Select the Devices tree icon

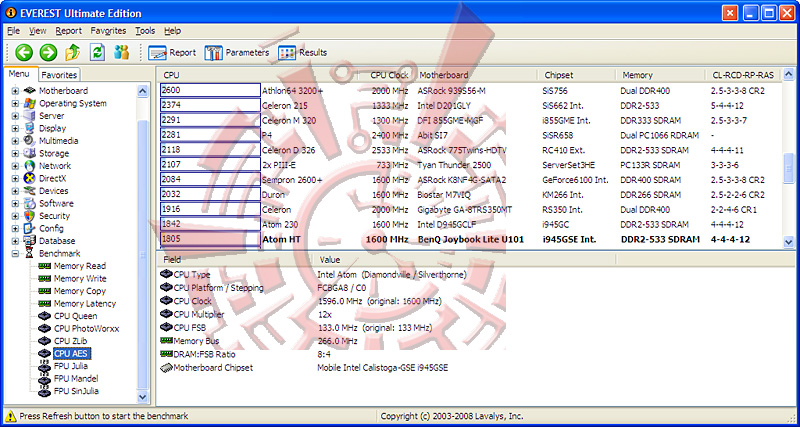pyautogui.click(x=30, y=191)
